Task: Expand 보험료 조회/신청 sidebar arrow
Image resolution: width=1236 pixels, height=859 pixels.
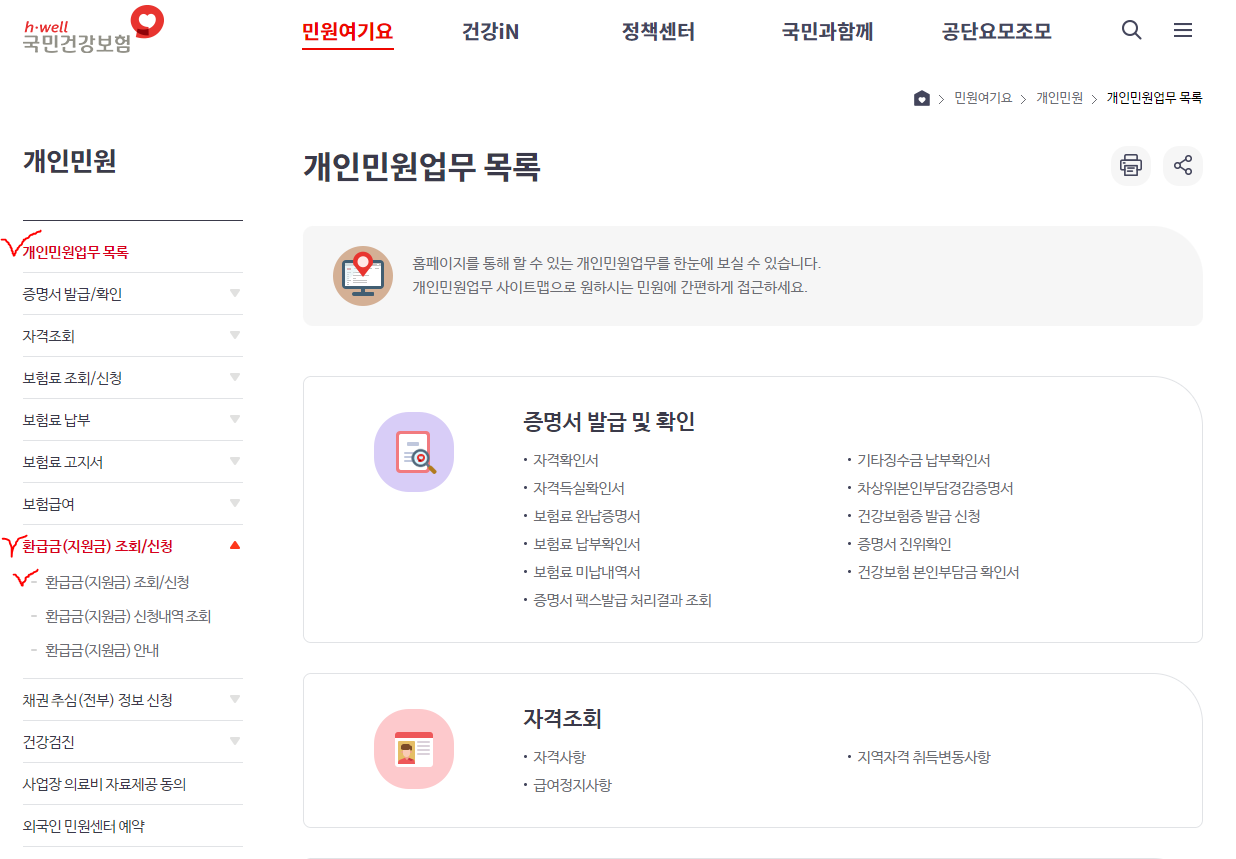Action: [x=235, y=378]
